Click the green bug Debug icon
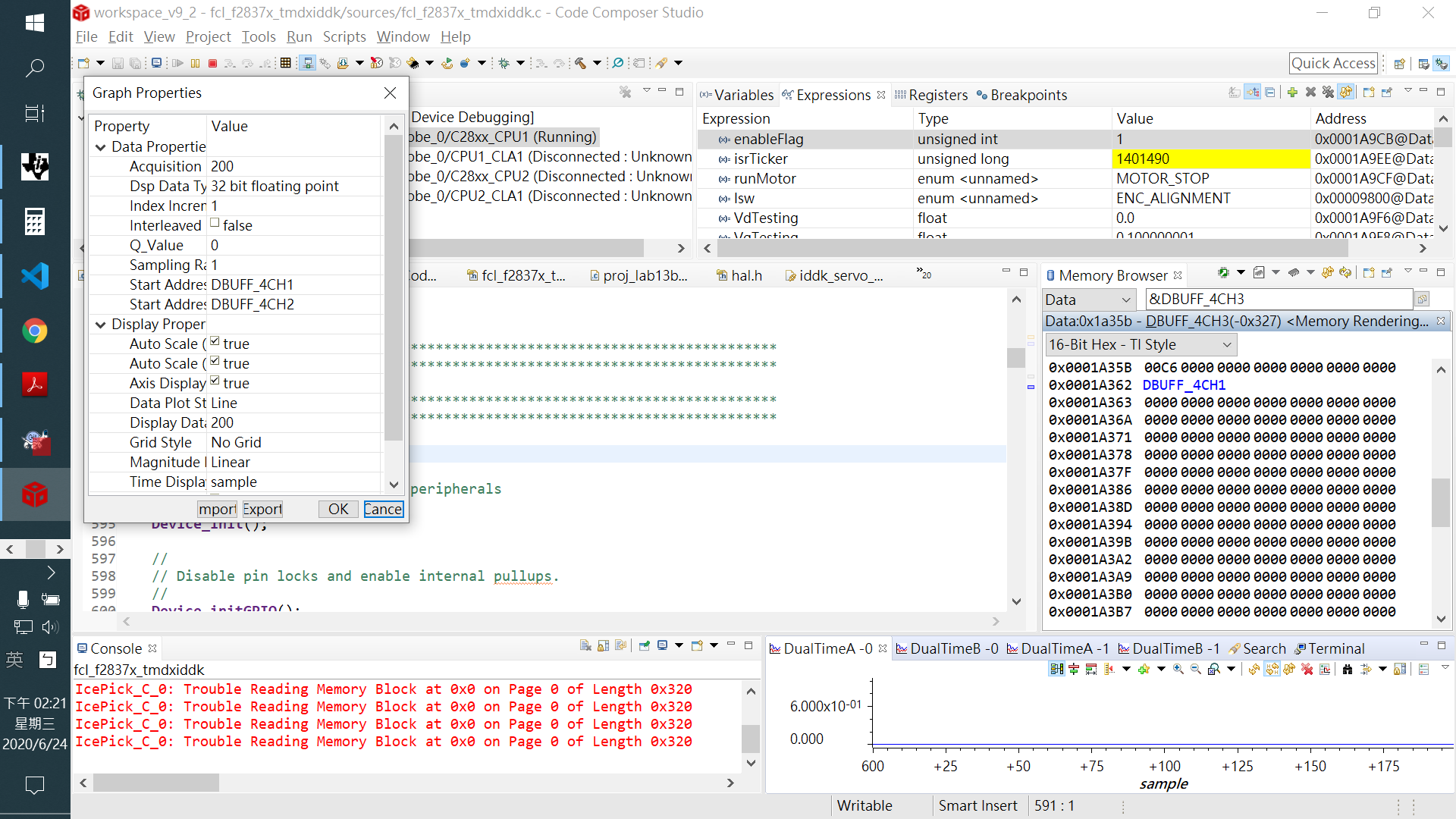 (x=504, y=63)
